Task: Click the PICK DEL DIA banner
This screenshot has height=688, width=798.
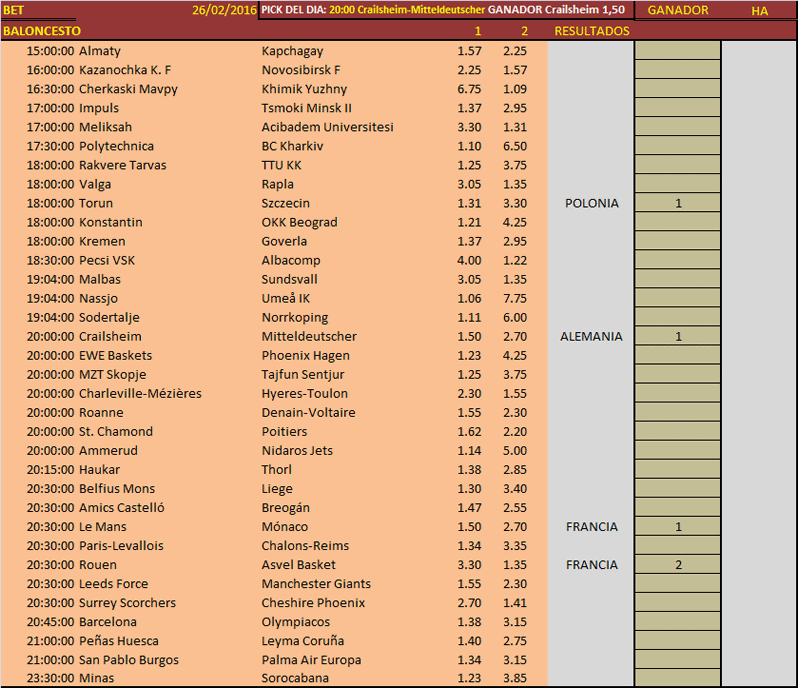Action: click(x=443, y=10)
